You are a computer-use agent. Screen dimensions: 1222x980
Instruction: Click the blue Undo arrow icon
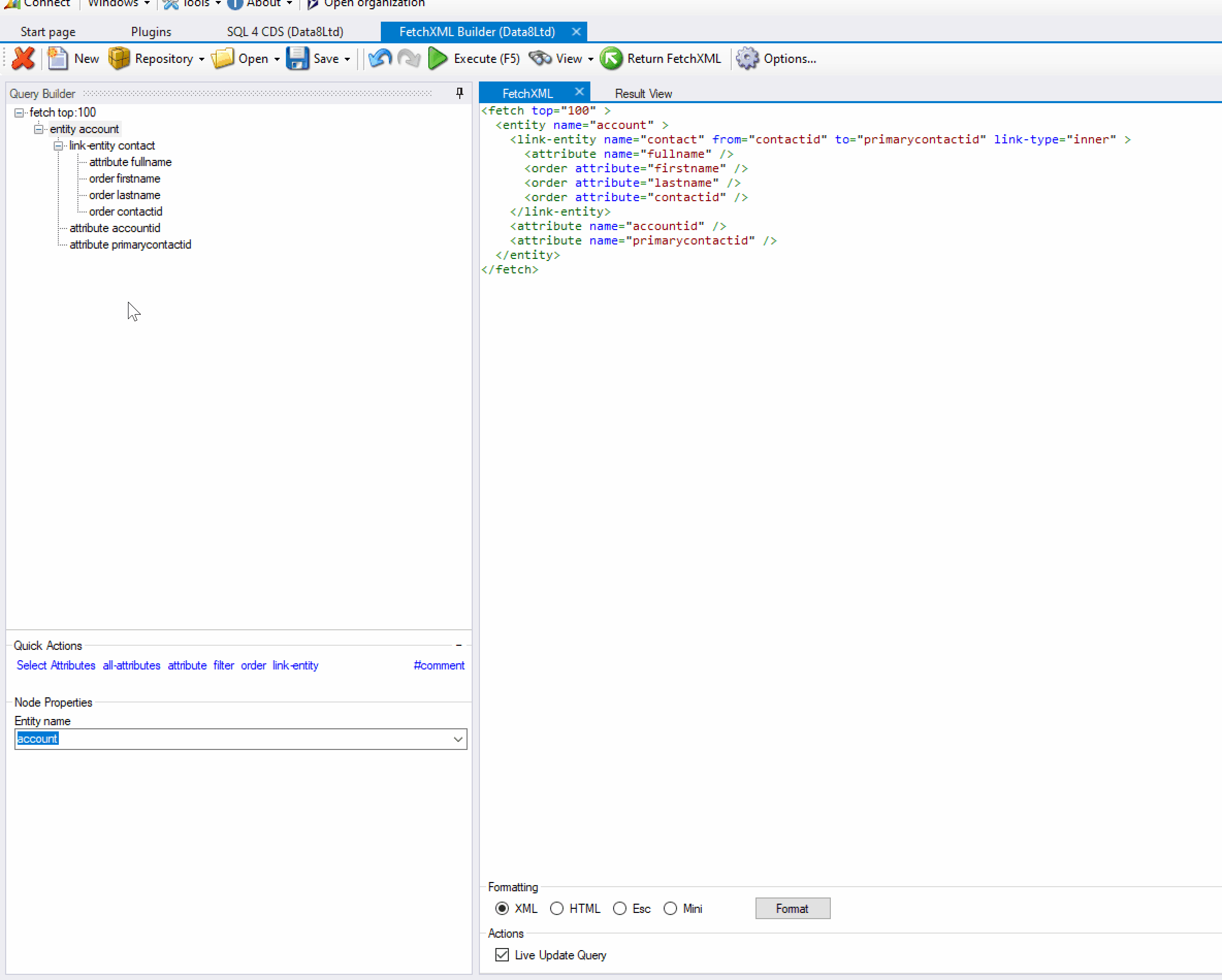380,59
